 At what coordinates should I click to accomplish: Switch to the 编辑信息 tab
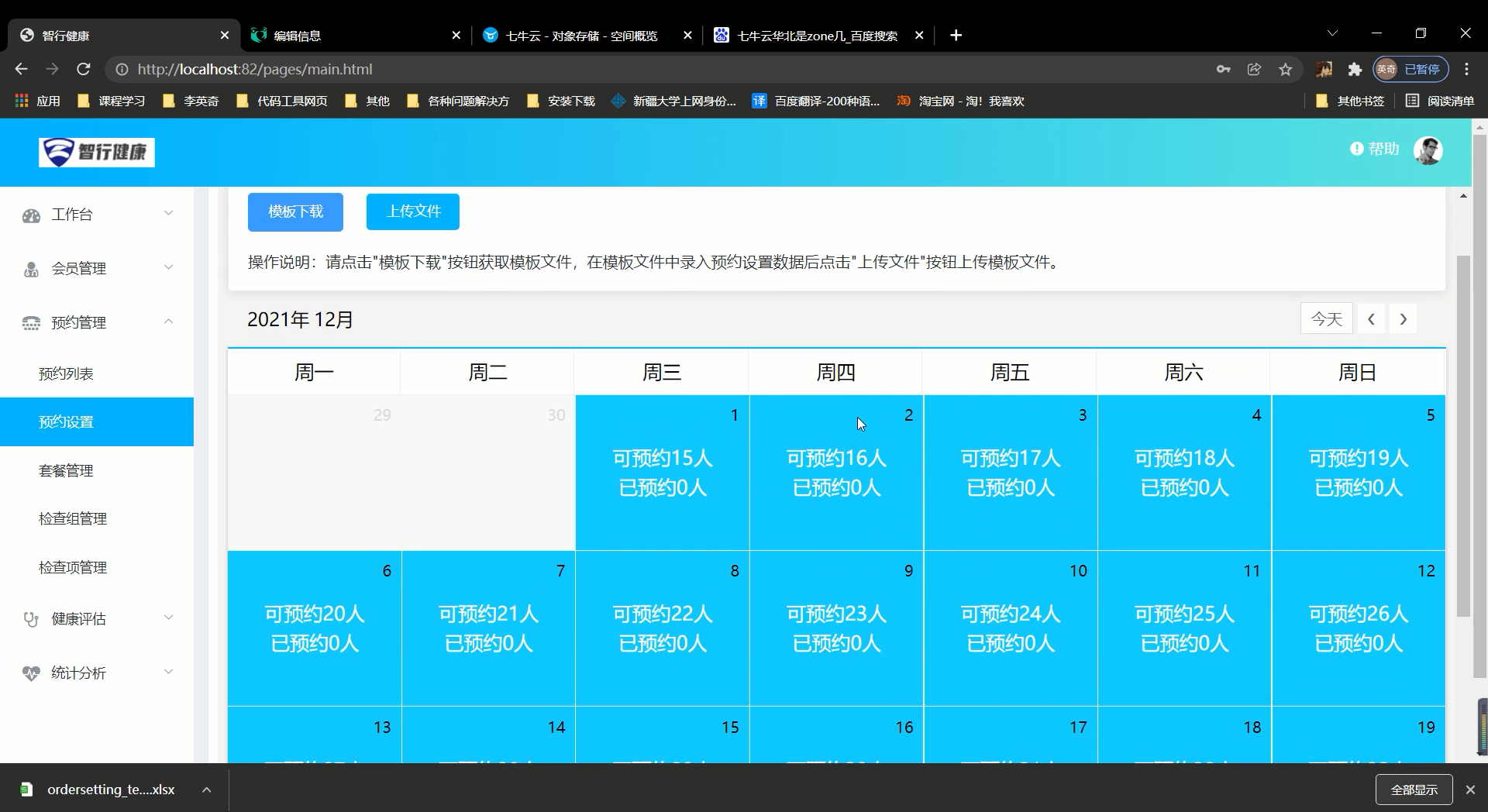[x=356, y=35]
